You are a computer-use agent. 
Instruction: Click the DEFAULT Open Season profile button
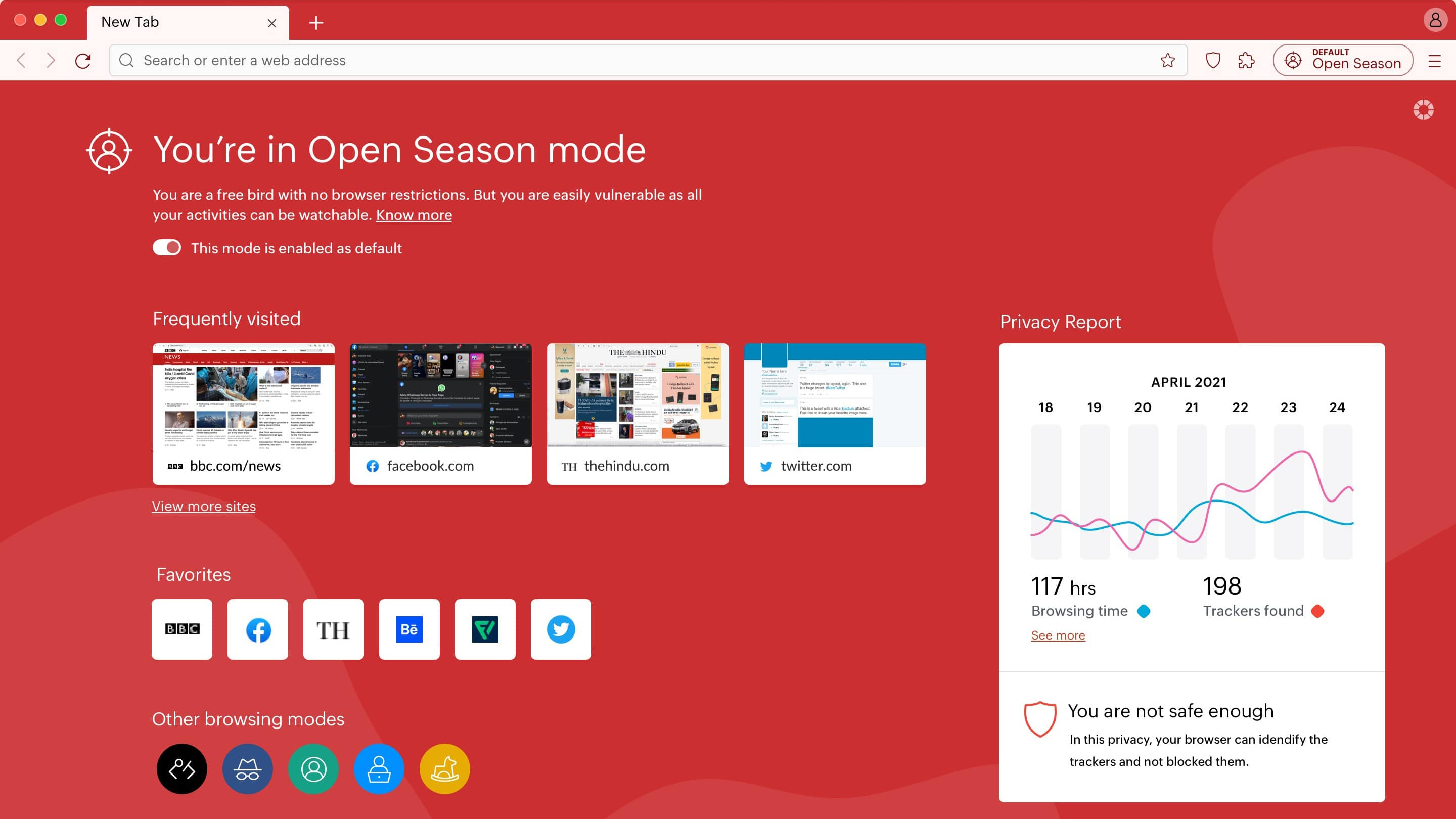click(1343, 60)
